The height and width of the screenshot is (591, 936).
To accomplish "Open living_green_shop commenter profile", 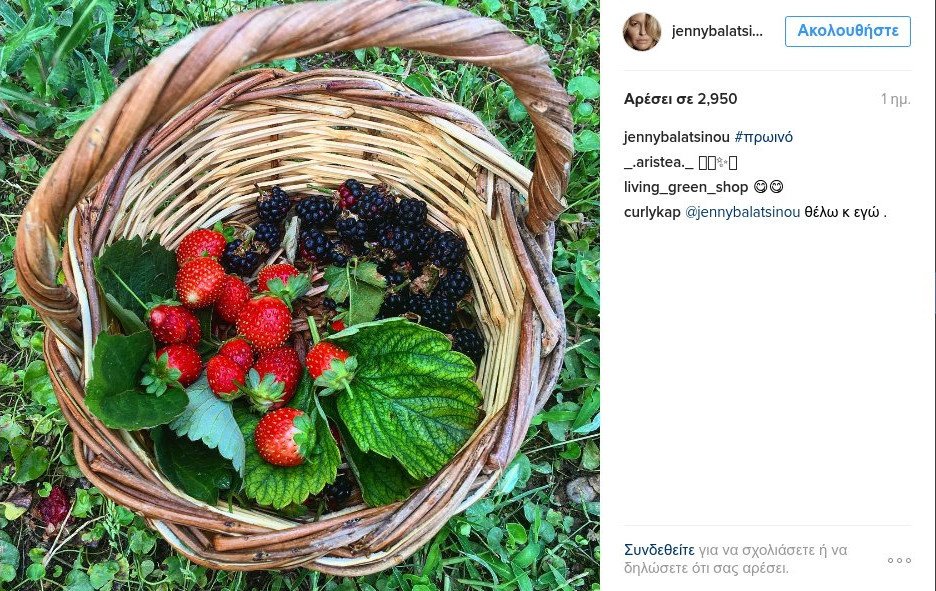I will (x=686, y=187).
